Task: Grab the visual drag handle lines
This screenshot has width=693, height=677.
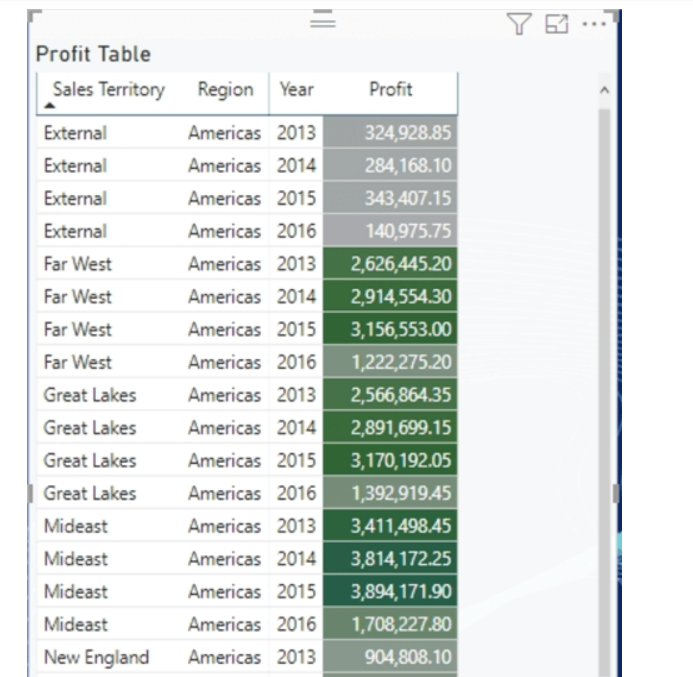Action: pyautogui.click(x=323, y=22)
